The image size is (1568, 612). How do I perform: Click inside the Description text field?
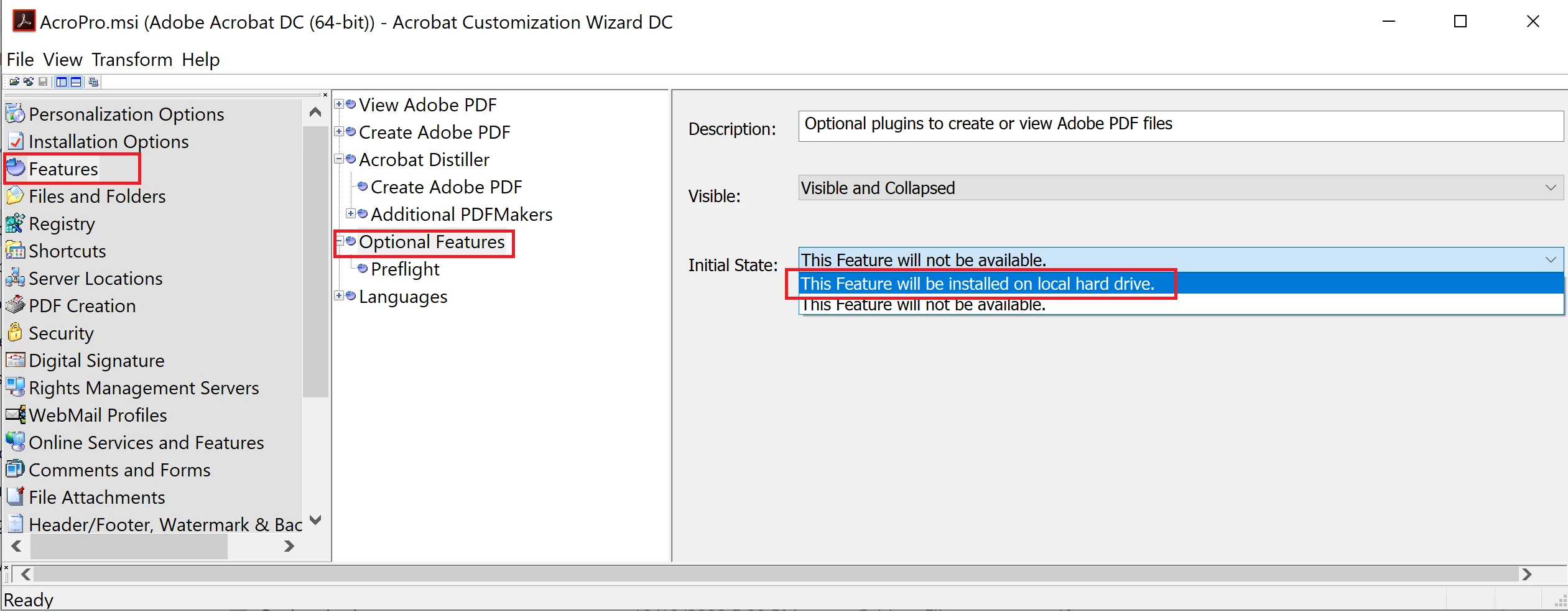pos(1181,126)
